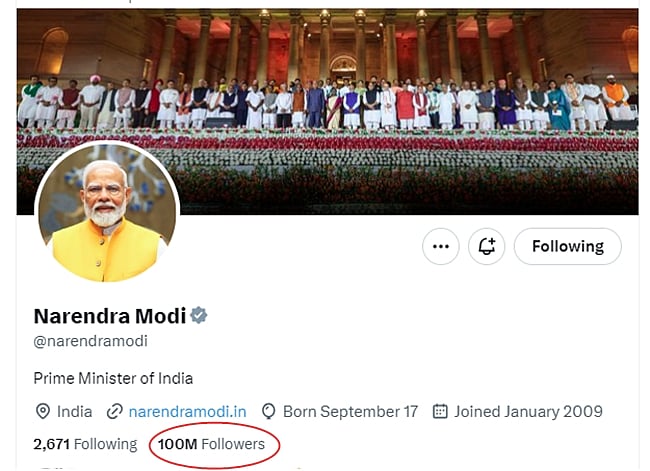
Task: Click the 100M follower count number
Action: click(177, 443)
